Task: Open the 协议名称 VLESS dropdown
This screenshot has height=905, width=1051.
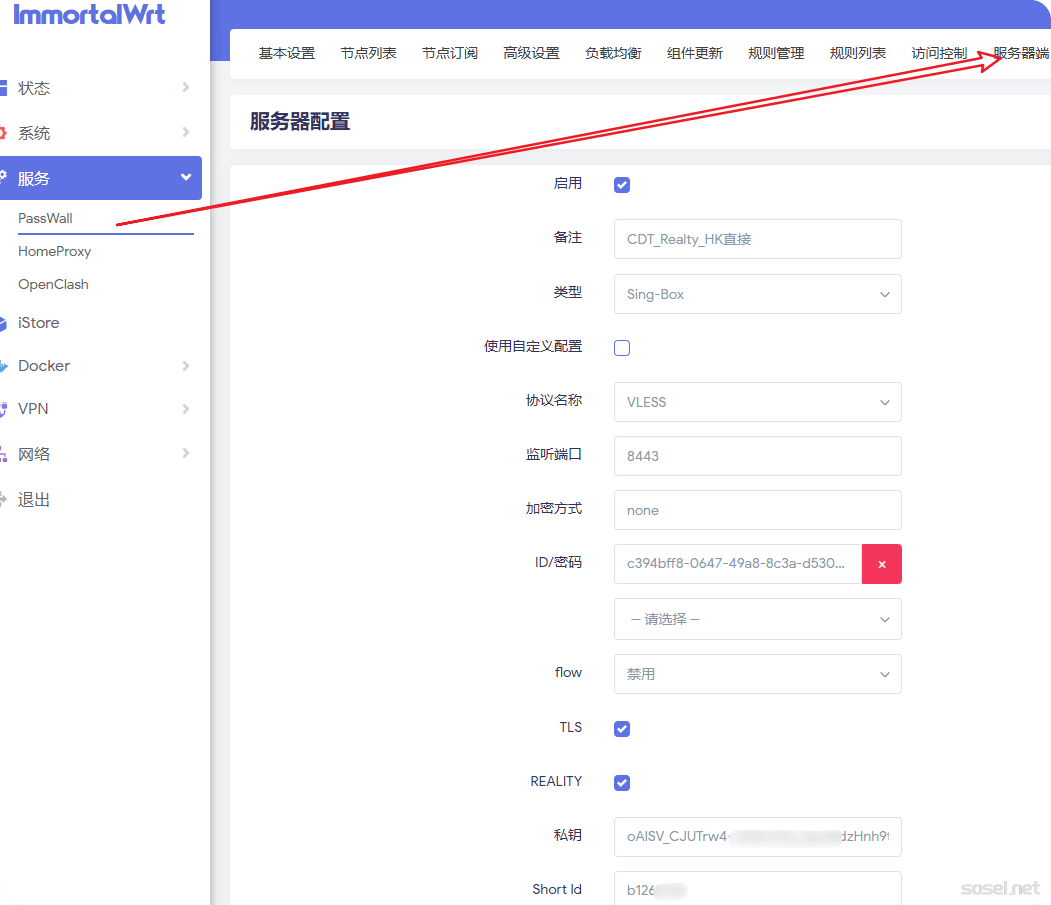Action: click(757, 402)
